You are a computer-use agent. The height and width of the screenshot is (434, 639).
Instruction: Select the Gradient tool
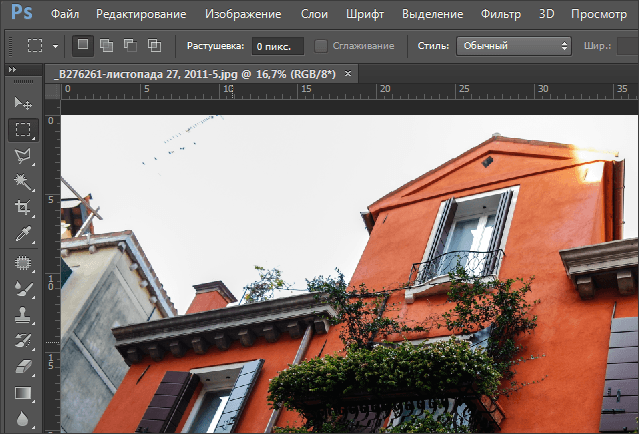pyautogui.click(x=22, y=393)
